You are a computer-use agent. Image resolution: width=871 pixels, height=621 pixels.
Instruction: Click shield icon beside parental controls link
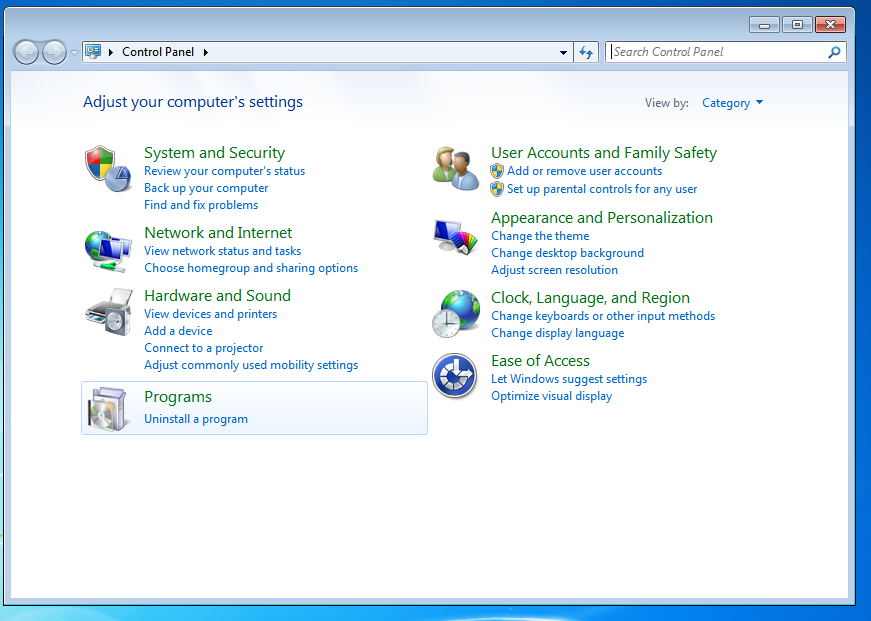497,189
